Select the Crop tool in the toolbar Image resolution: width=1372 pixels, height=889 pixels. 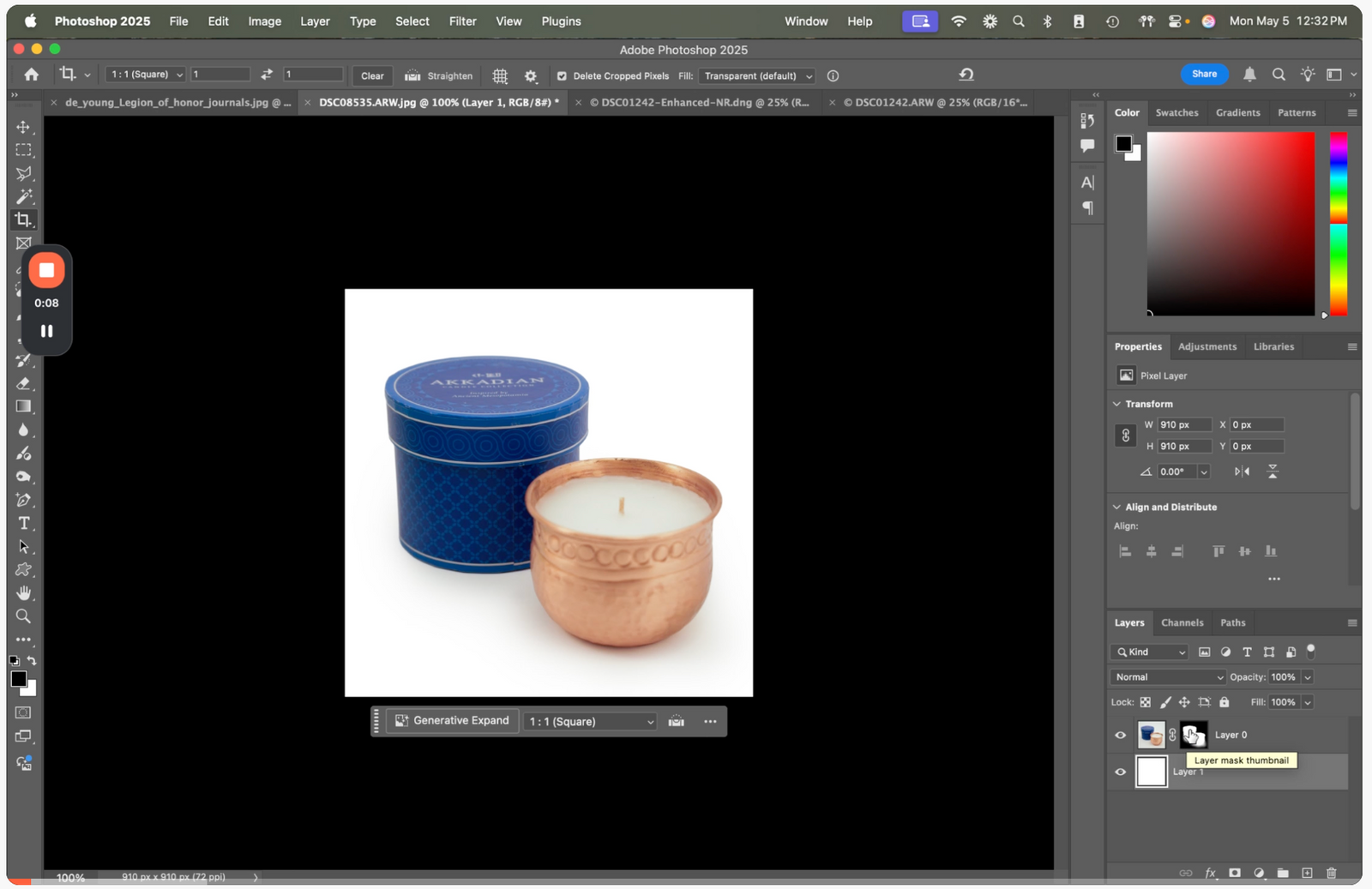tap(24, 219)
